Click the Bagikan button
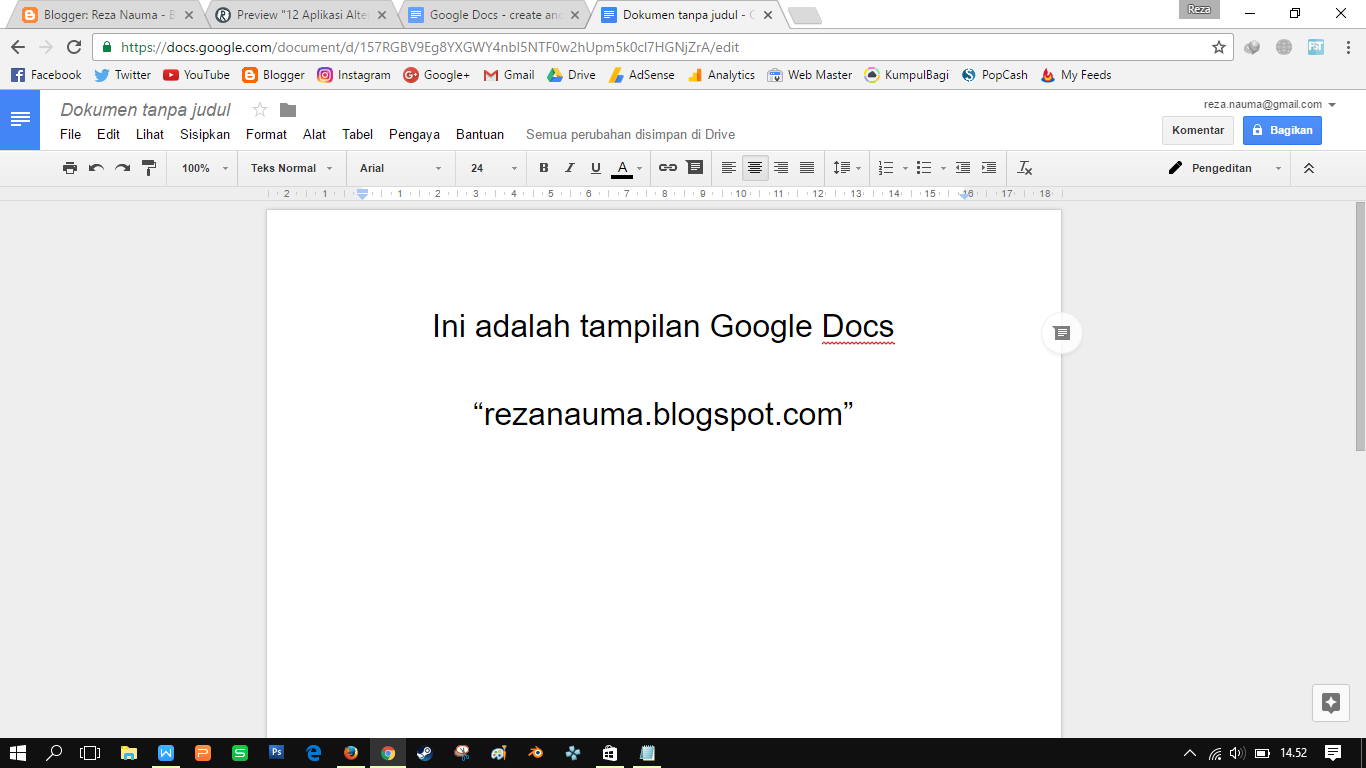The image size is (1366, 768). (1281, 130)
